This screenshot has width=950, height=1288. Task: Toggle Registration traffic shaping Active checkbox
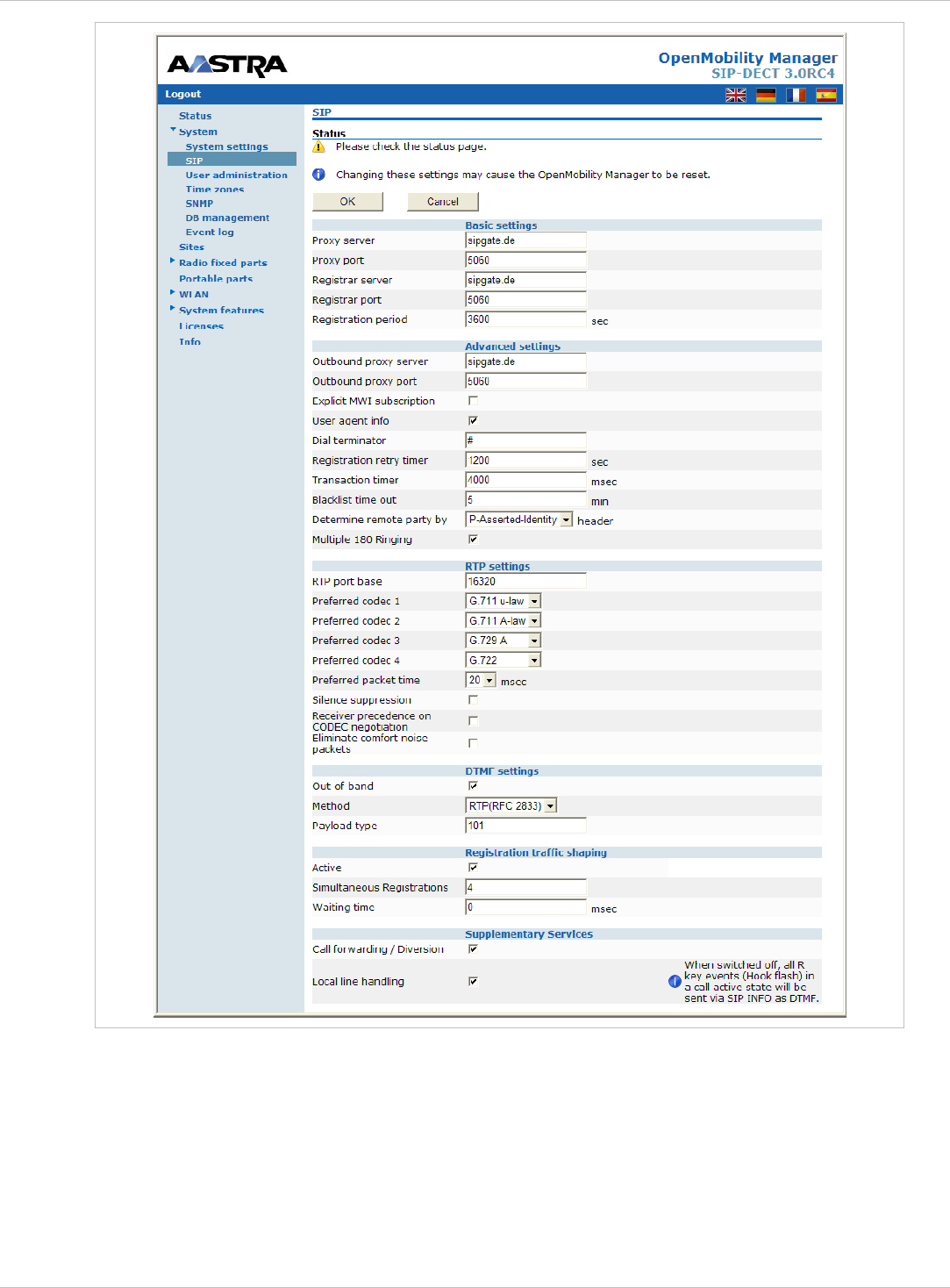(473, 868)
